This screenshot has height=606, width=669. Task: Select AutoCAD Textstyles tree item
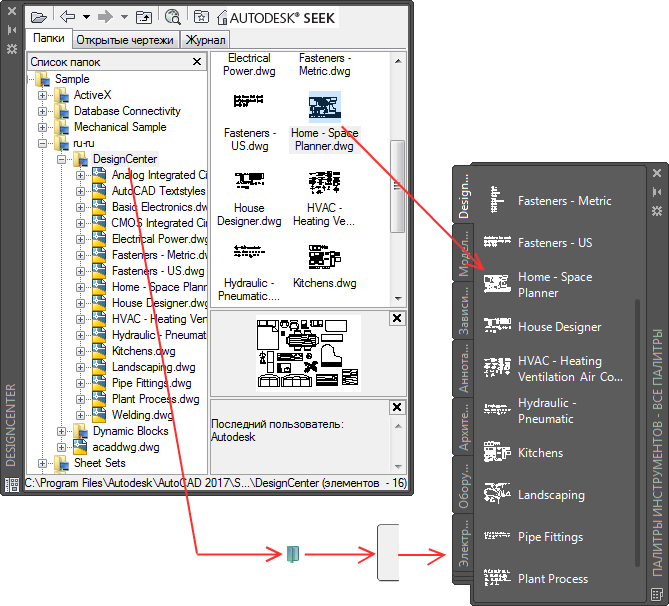tap(158, 191)
